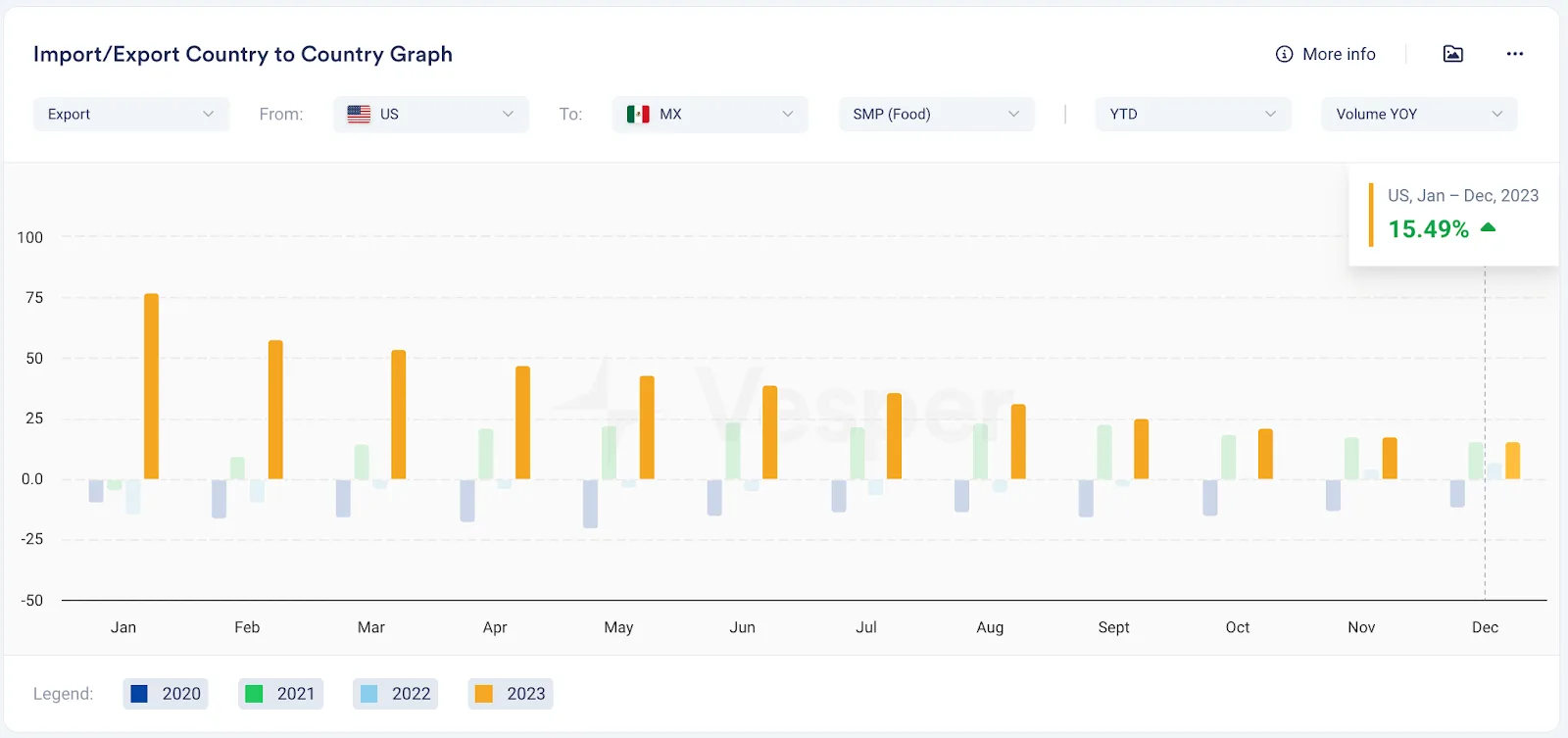Screen dimensions: 1568x738
Task: Click the orange 2023 bar for Aug
Action: [x=1018, y=442]
